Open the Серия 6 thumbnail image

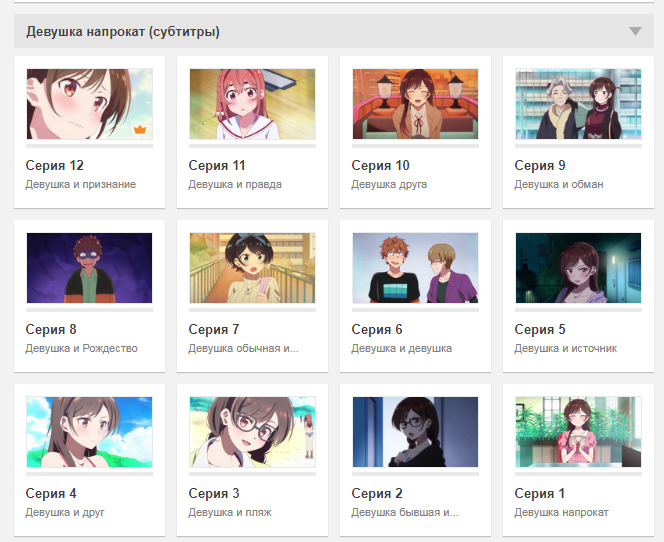pyautogui.click(x=415, y=268)
